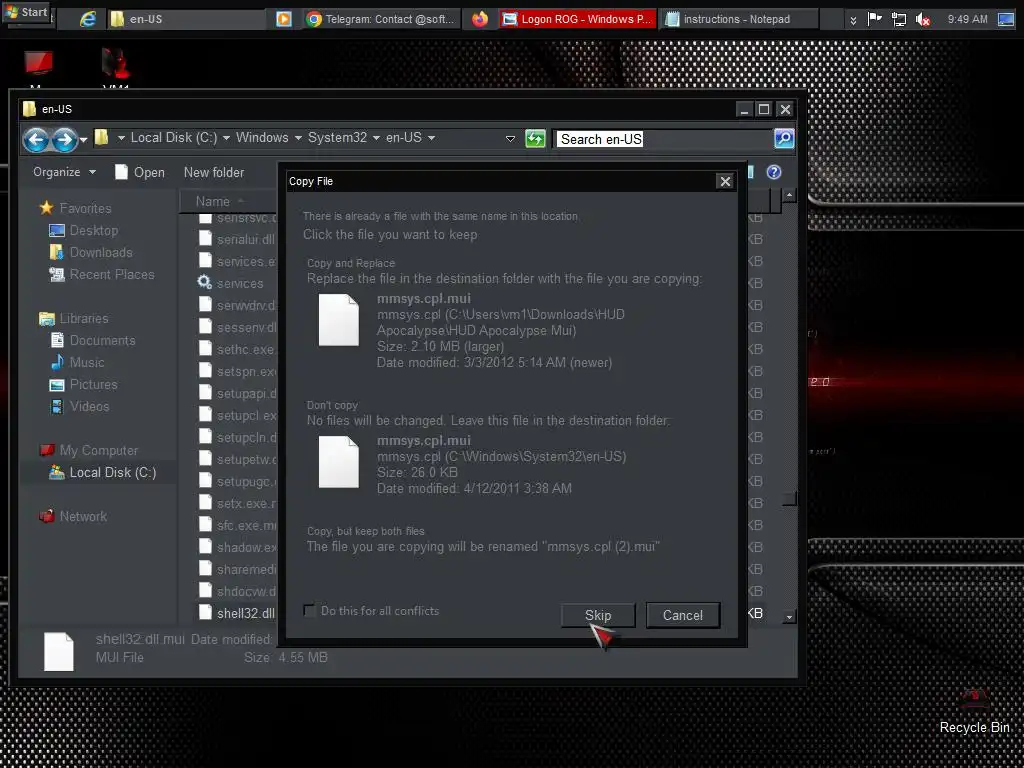The height and width of the screenshot is (768, 1024).
Task: Open recent pages dropdown arrow
Action: [x=84, y=139]
